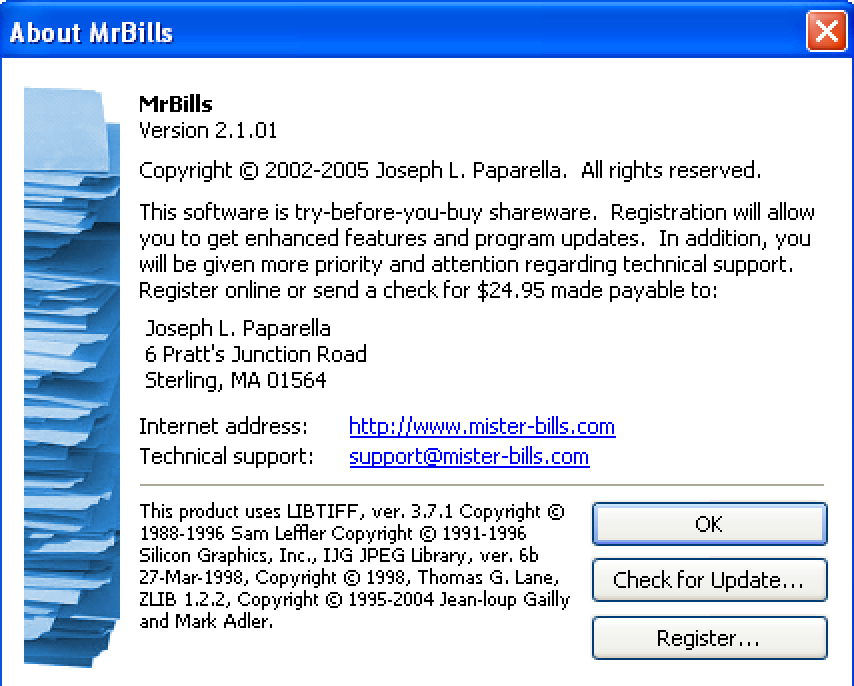Open the http://www.mister-bills.com link

click(482, 426)
